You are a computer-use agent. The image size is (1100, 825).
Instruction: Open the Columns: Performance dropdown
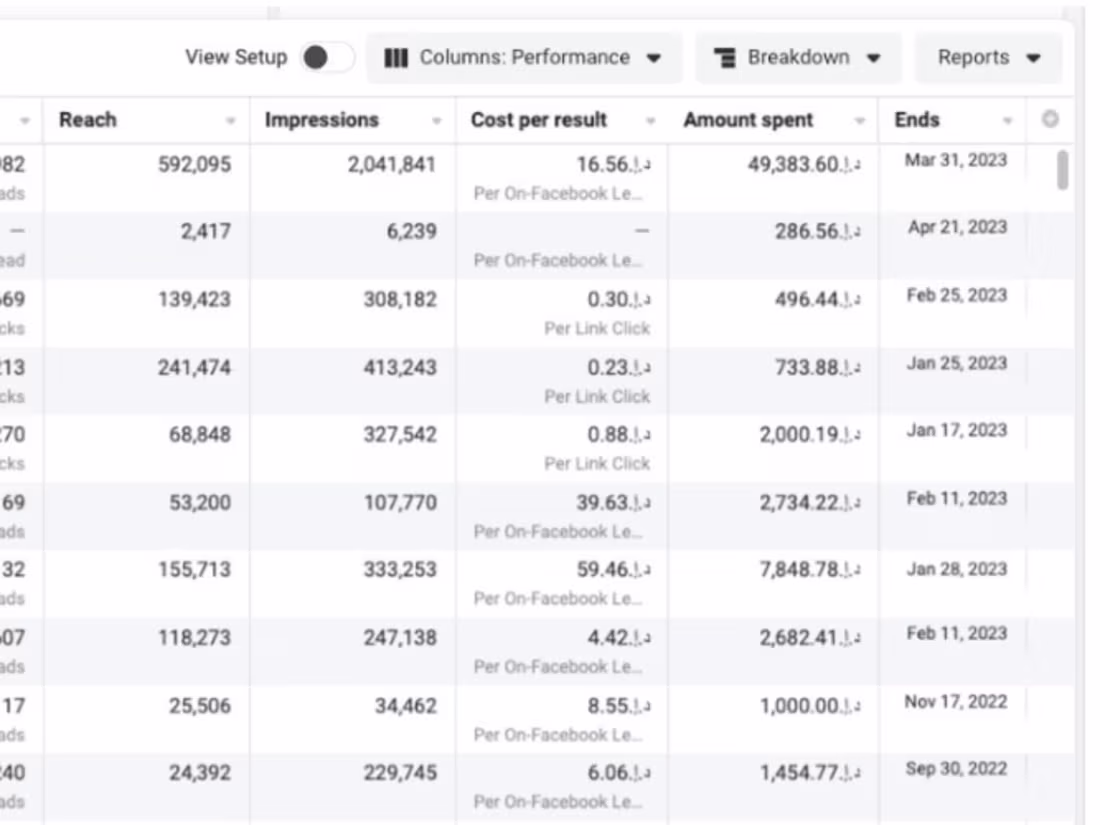click(524, 58)
